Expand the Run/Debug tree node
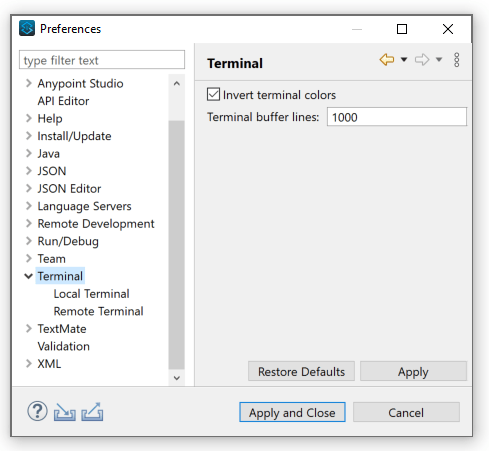This screenshot has width=489, height=451. 29,241
